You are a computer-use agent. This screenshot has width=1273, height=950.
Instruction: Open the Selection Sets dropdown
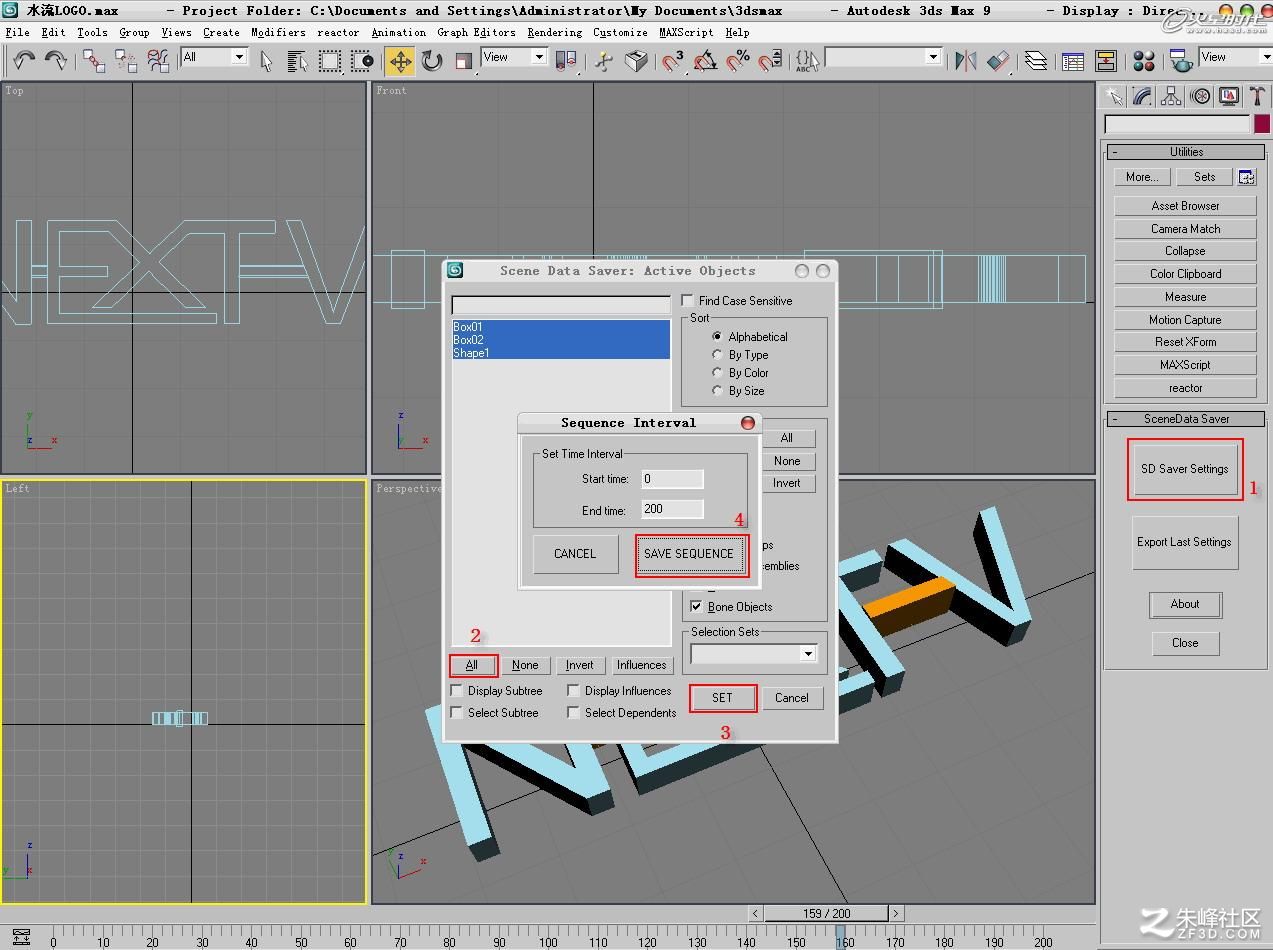coord(807,654)
